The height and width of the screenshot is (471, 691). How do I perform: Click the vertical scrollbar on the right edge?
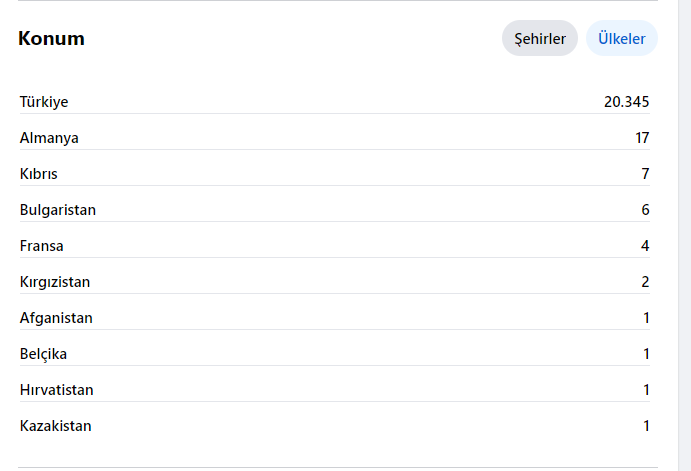[684, 235]
